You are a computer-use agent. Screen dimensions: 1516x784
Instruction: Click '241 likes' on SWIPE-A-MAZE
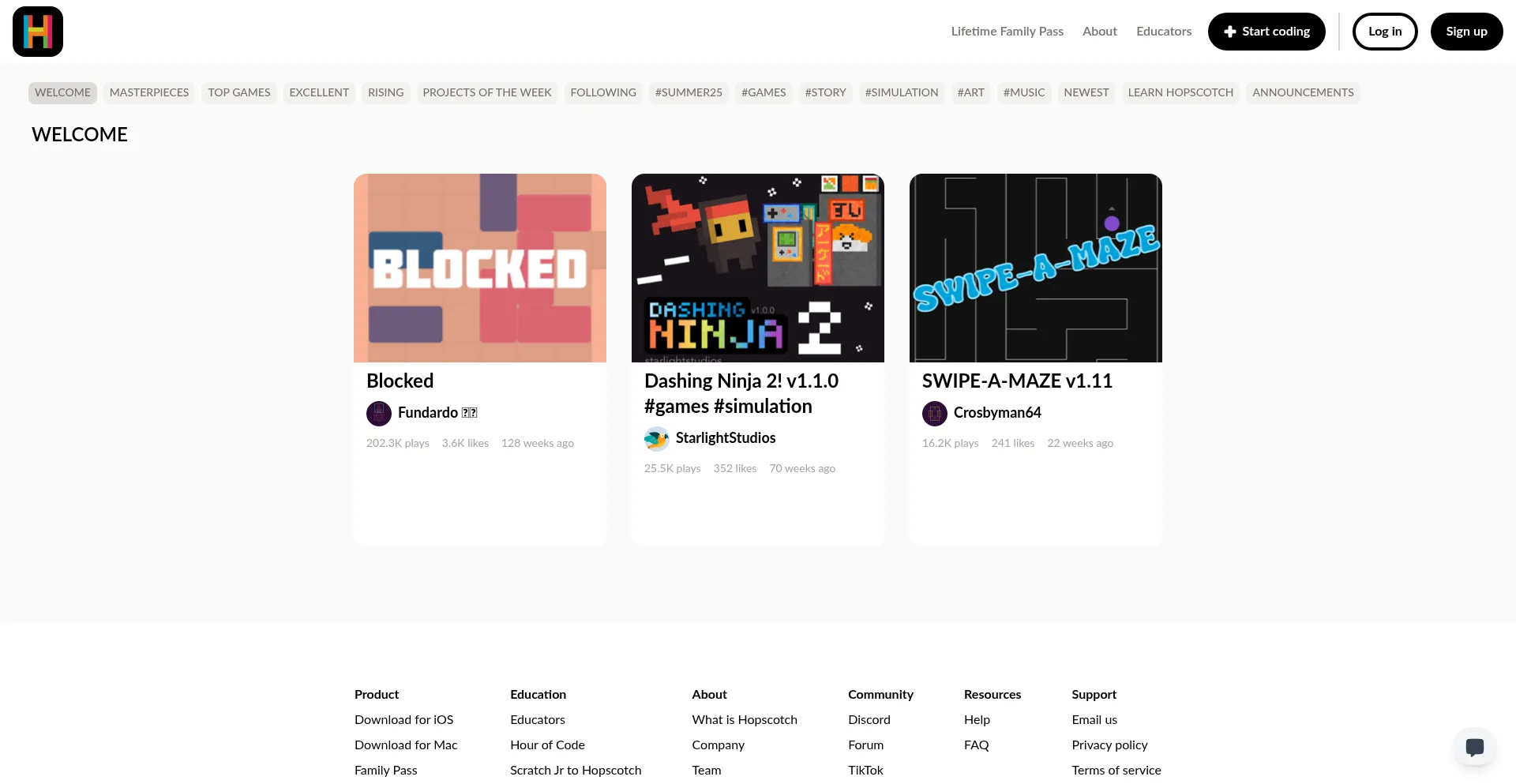click(1013, 444)
